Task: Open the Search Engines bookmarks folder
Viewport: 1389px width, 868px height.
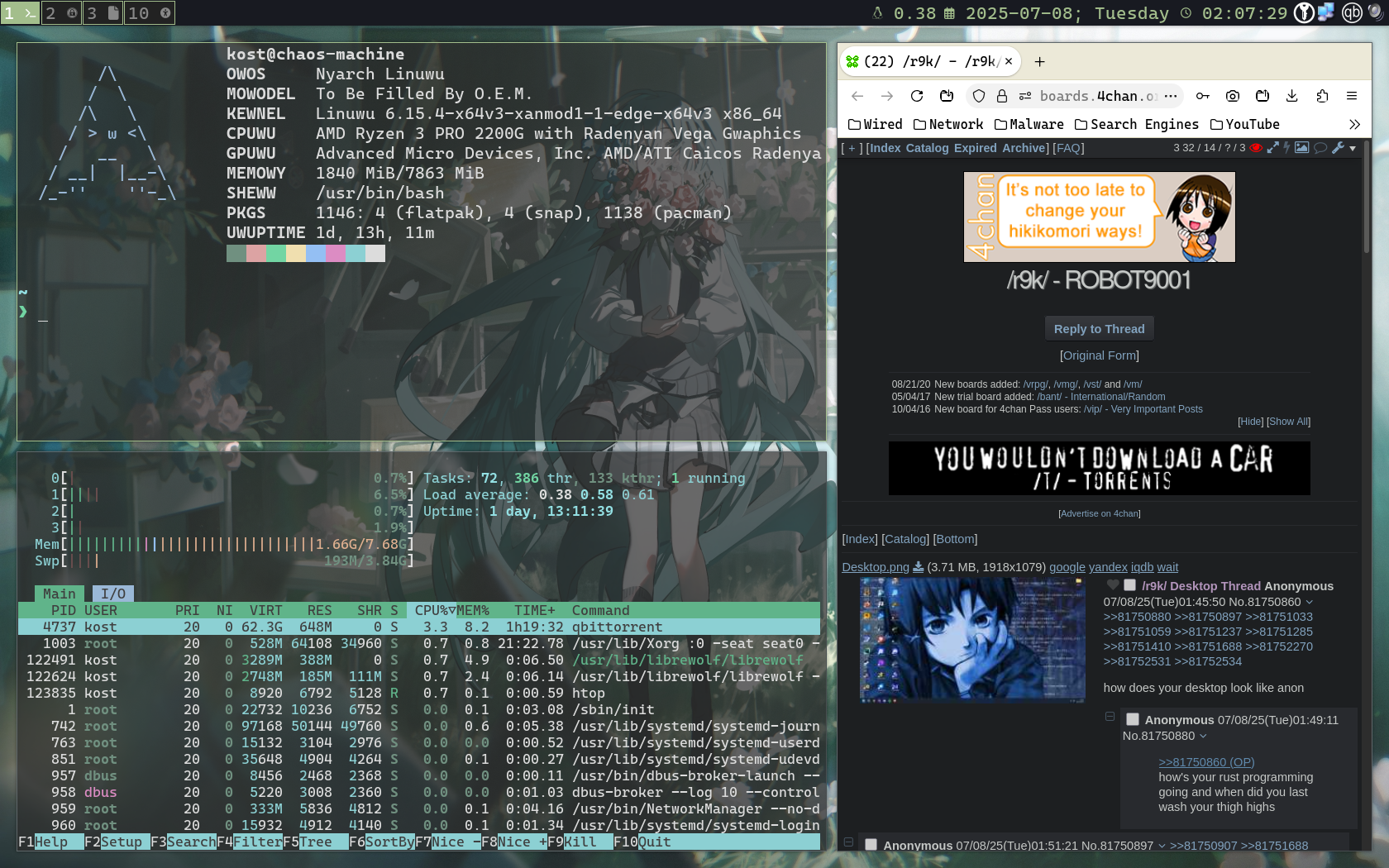Action: click(1137, 124)
